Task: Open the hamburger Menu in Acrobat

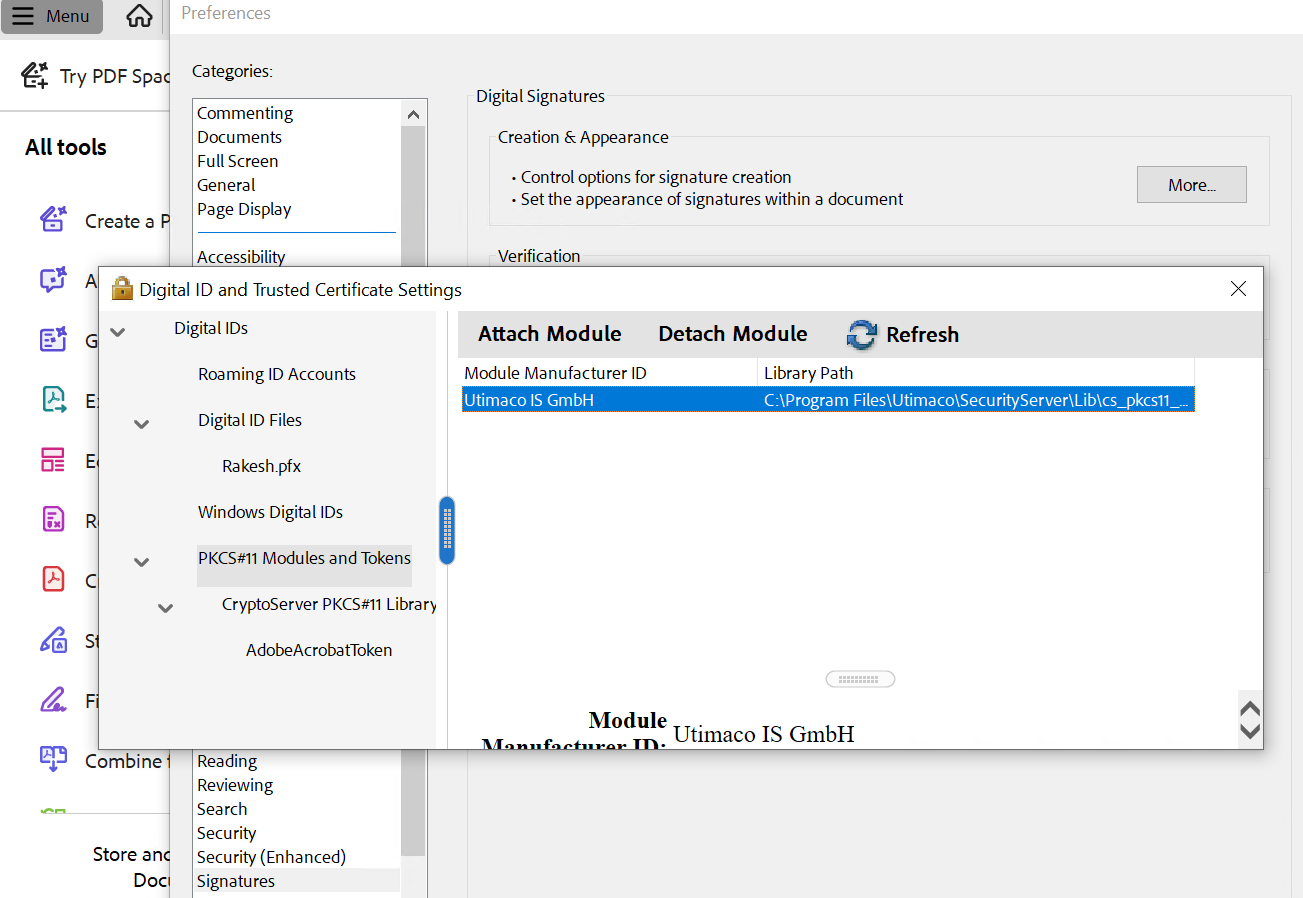Action: 51,17
